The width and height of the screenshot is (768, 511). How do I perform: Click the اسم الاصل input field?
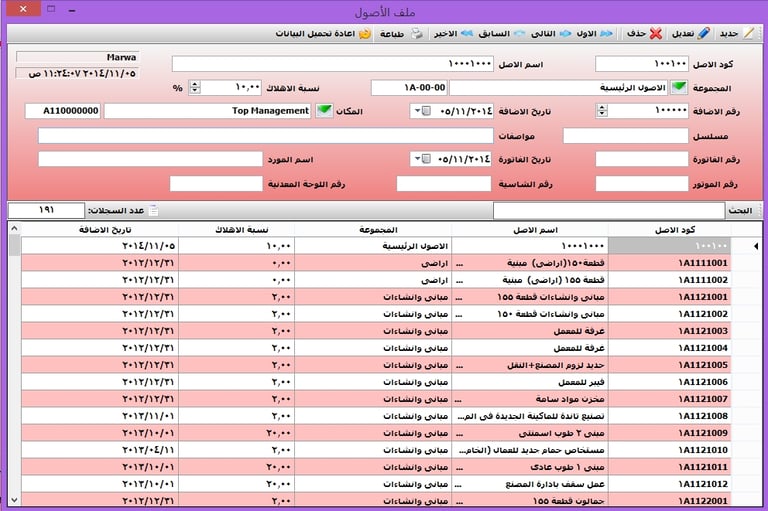pos(332,64)
